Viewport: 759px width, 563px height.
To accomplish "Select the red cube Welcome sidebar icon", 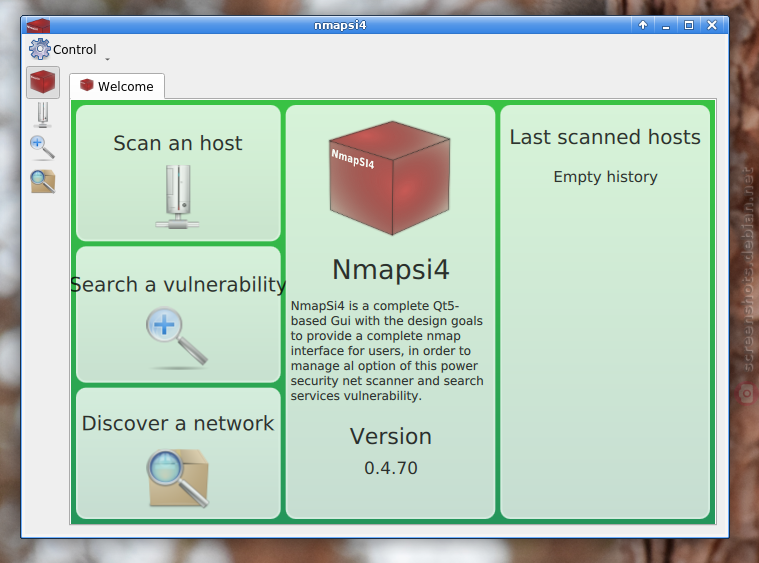I will 43,82.
